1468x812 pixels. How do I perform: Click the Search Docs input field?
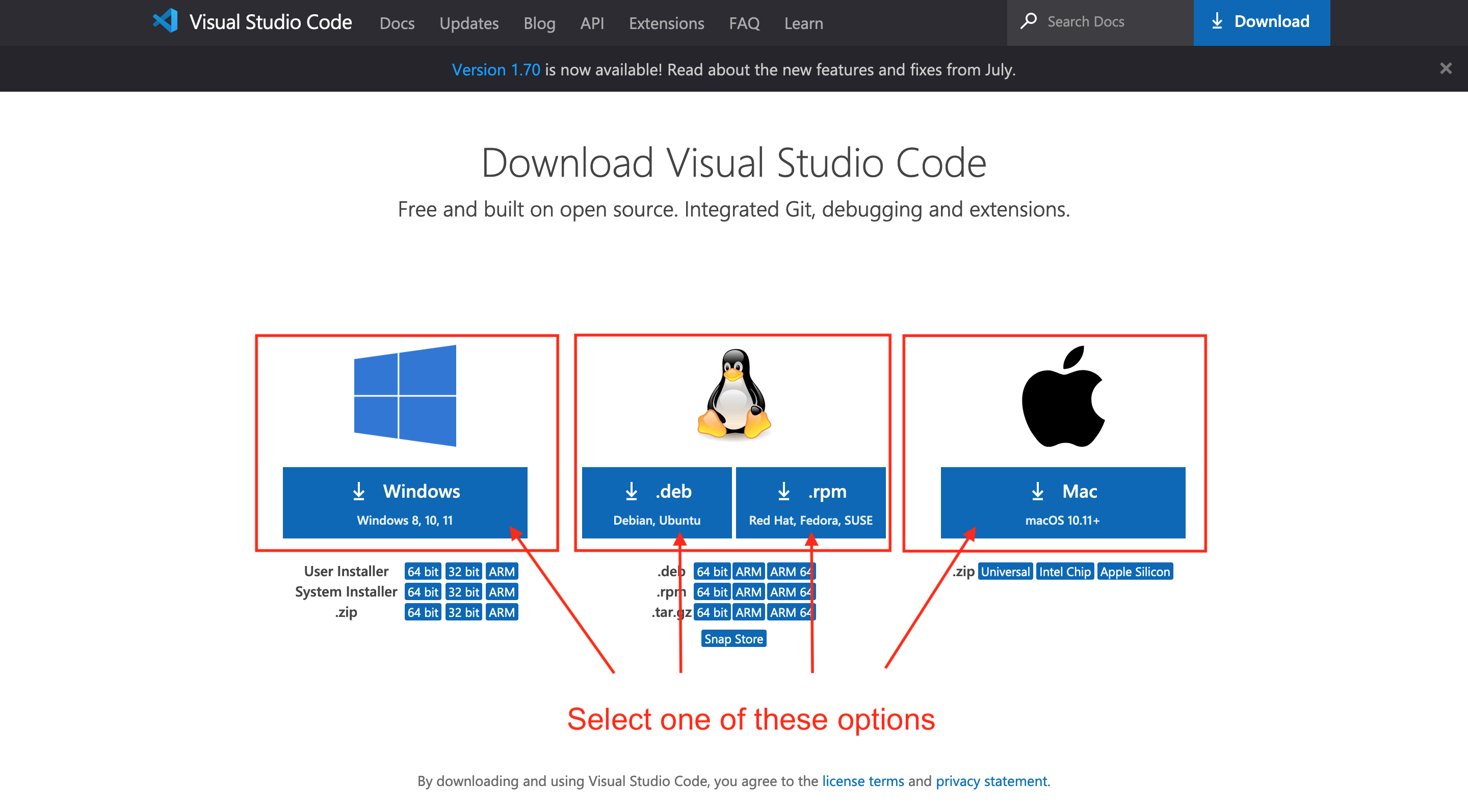[1100, 22]
